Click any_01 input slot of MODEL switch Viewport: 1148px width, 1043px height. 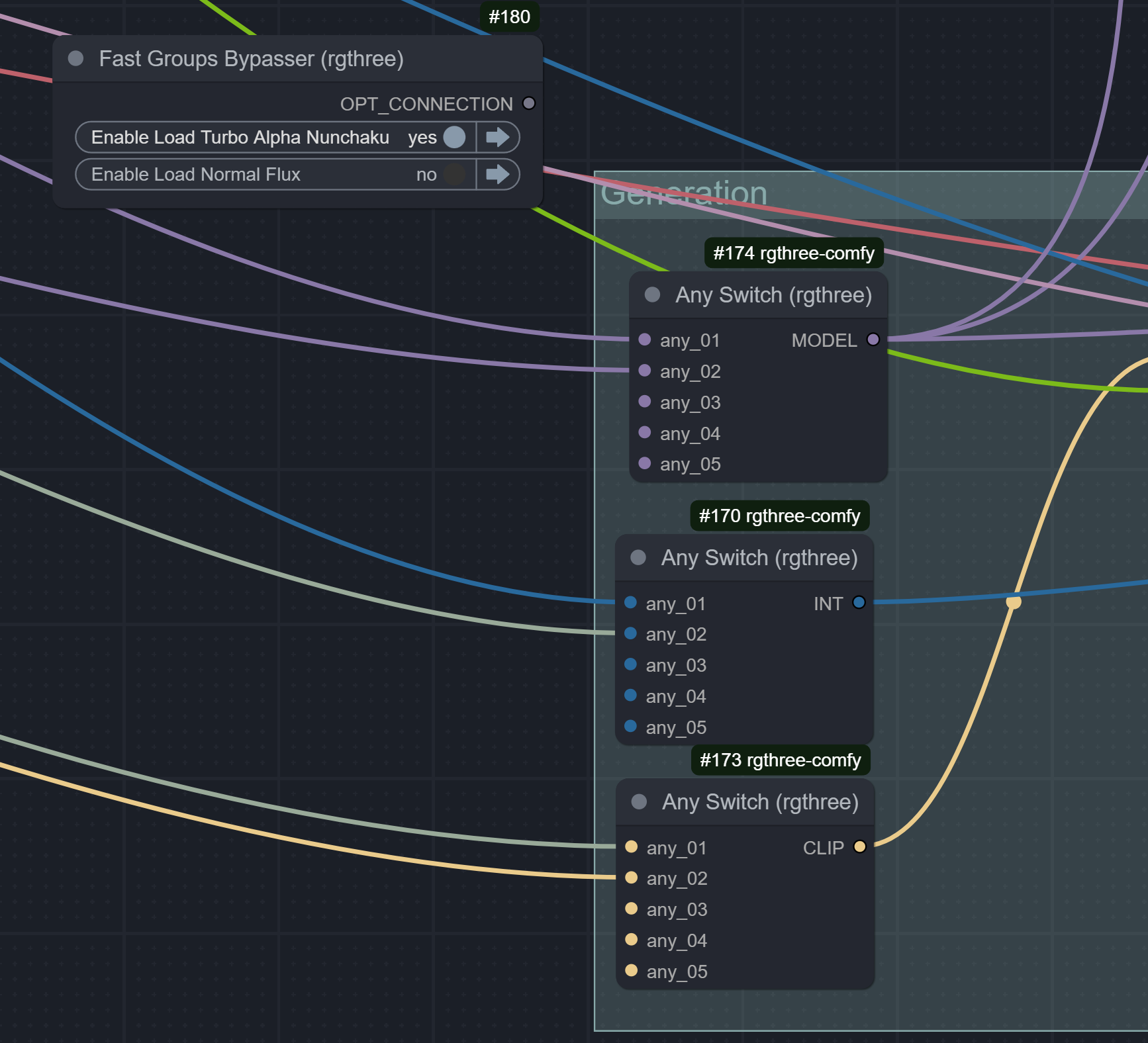[x=645, y=340]
